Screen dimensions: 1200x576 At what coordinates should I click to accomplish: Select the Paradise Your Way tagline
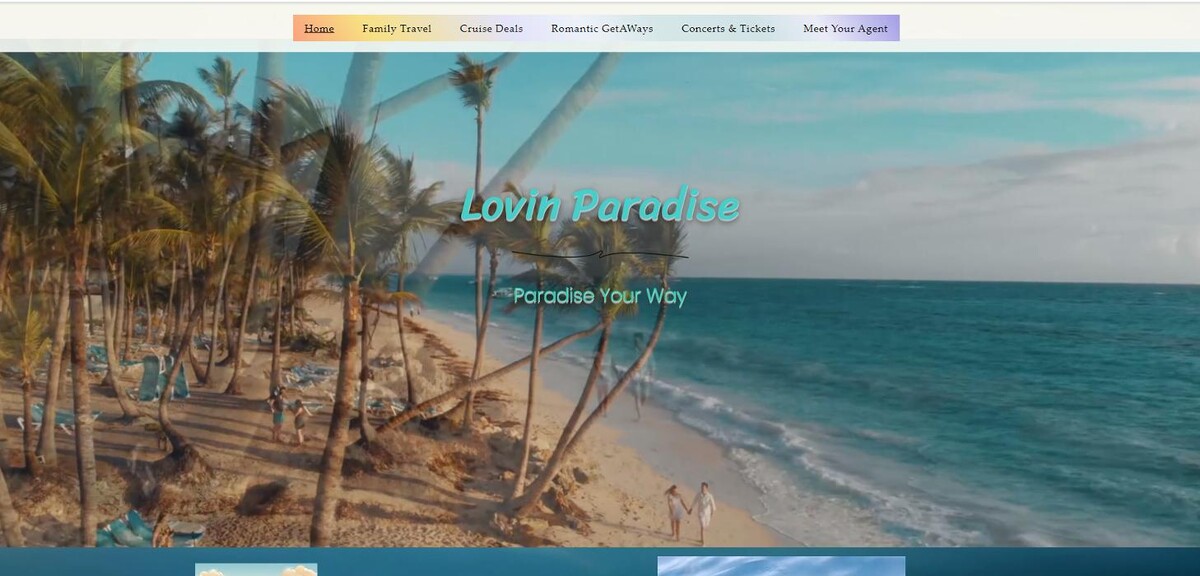(x=599, y=296)
